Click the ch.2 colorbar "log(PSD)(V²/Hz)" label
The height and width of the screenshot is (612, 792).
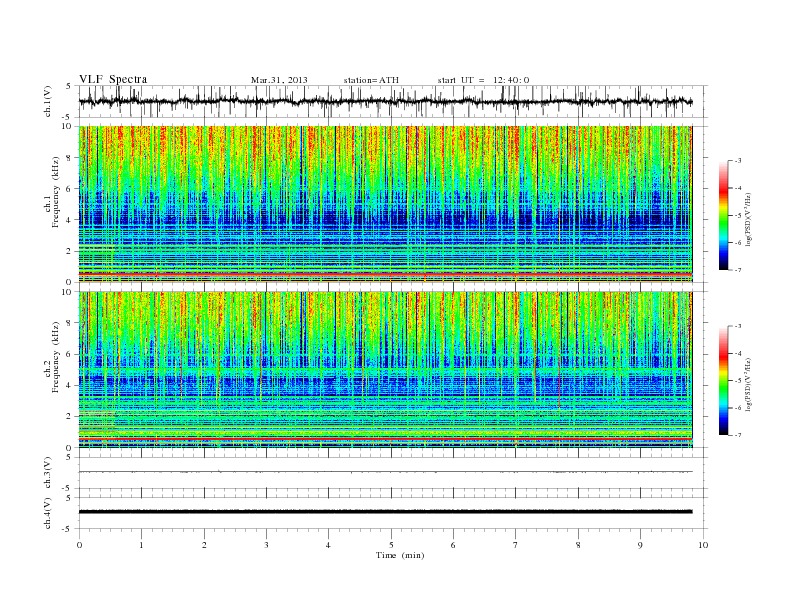point(748,385)
